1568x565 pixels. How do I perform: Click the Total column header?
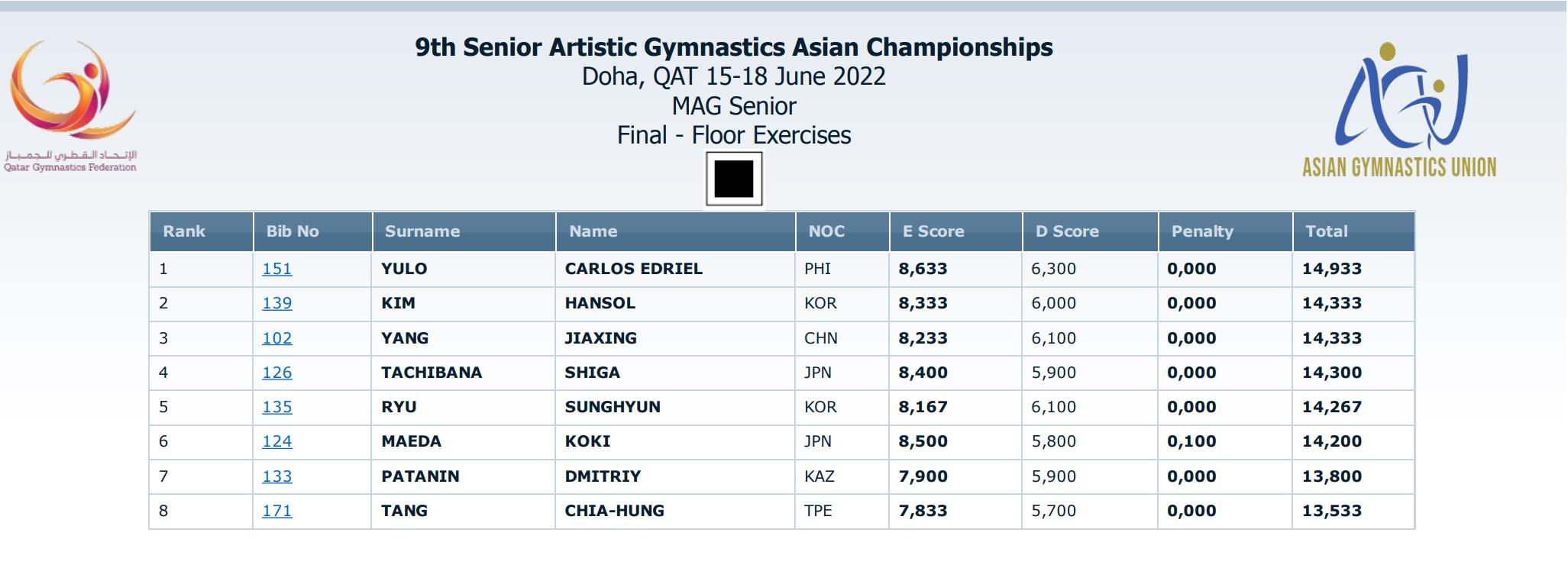tap(1327, 231)
